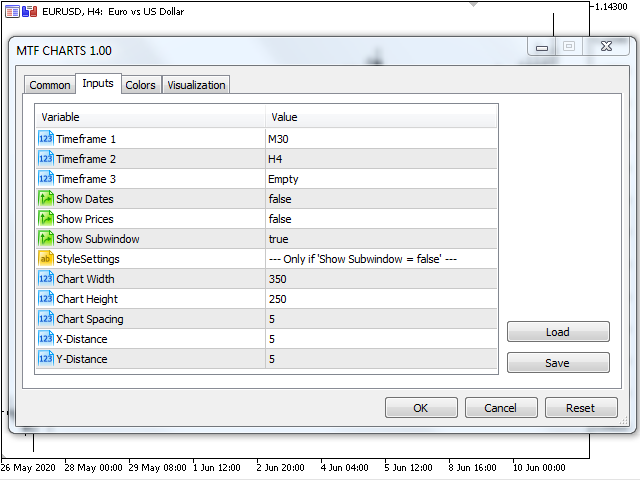
Task: Click the Chart Width variable name
Action: tap(85, 279)
